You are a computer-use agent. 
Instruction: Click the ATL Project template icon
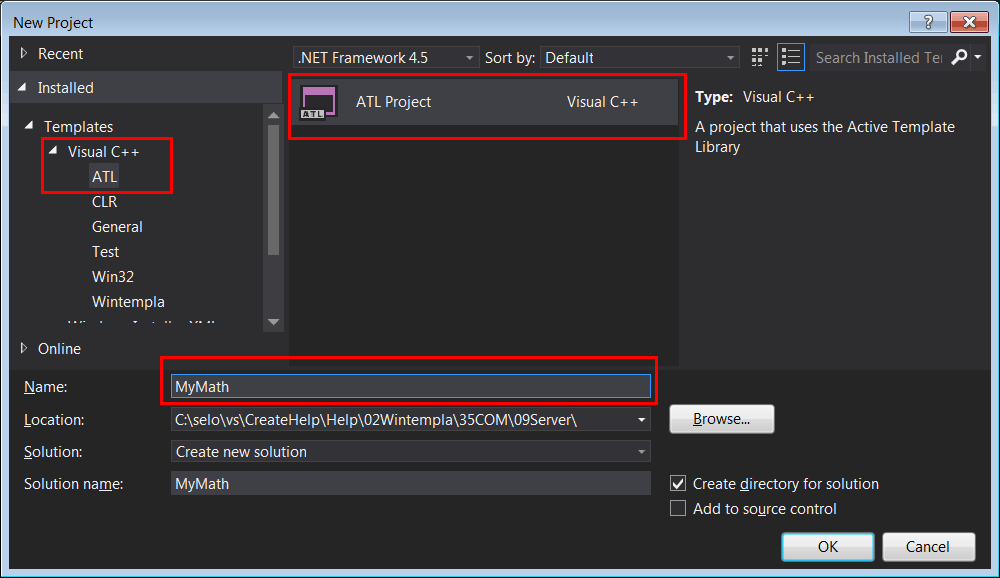[x=318, y=102]
